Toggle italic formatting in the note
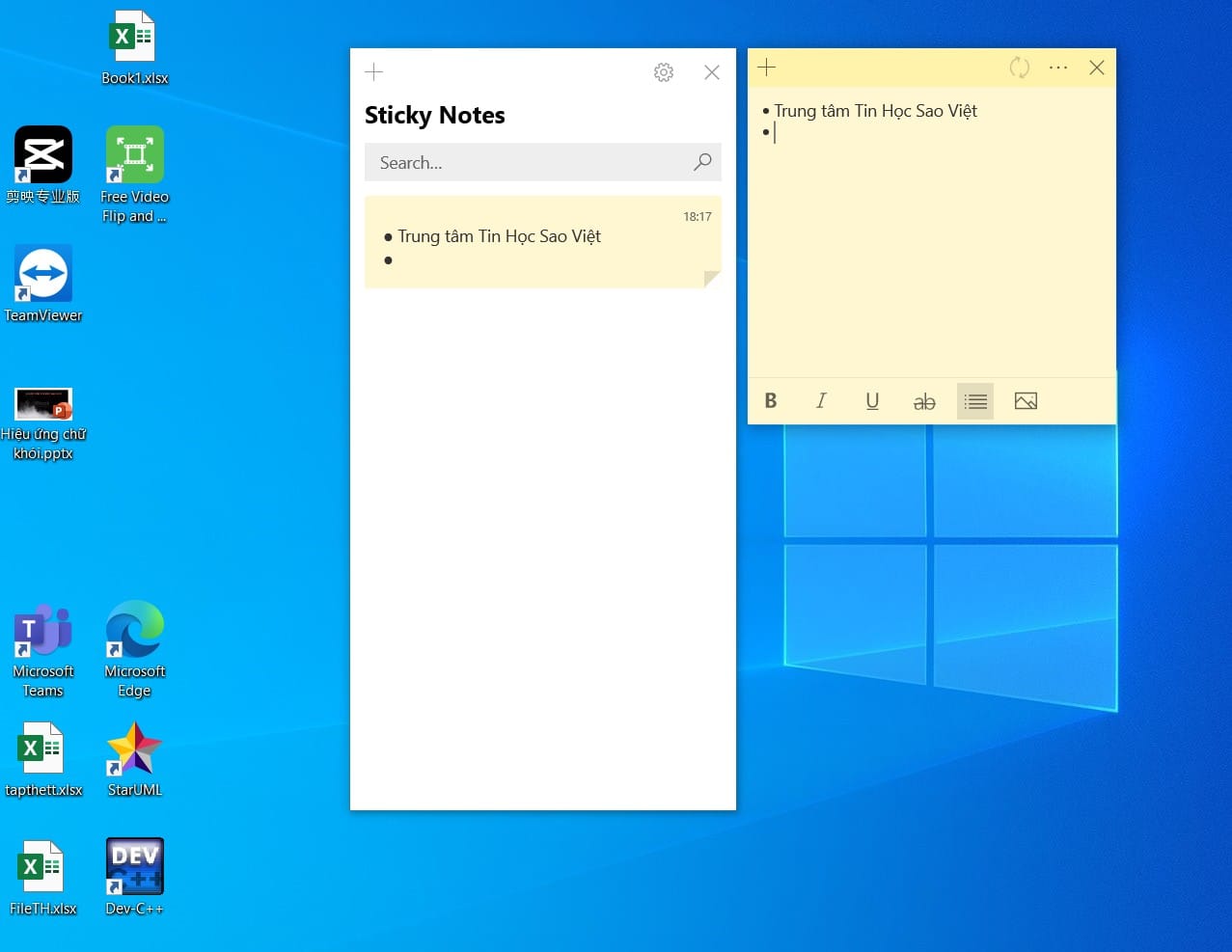The height and width of the screenshot is (952, 1232). click(821, 401)
